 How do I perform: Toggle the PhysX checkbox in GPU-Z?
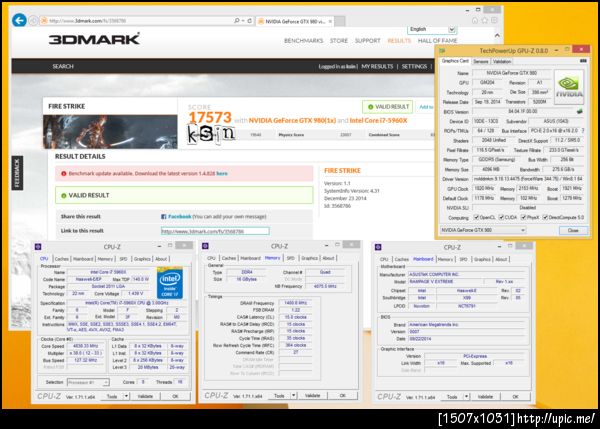523,217
